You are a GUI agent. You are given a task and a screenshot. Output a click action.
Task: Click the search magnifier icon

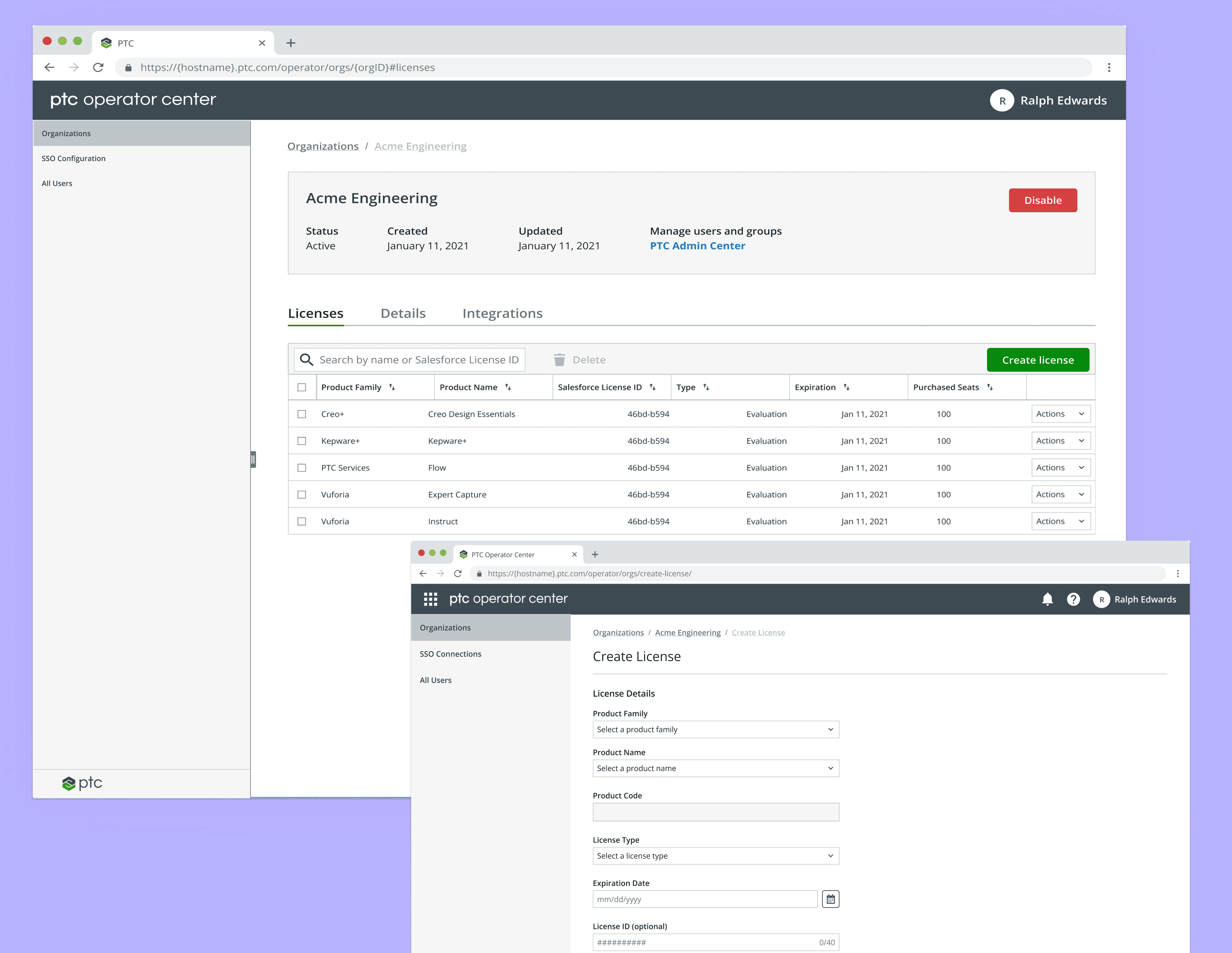point(306,360)
